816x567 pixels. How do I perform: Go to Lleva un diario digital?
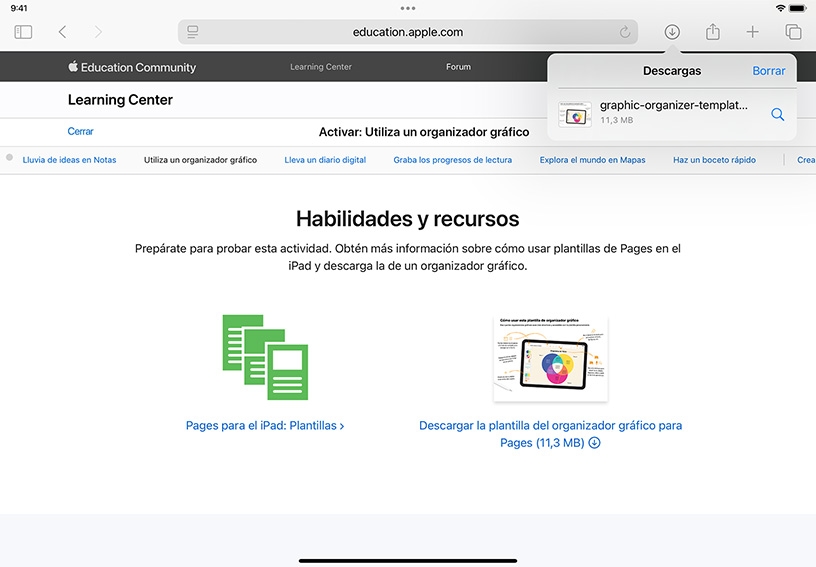[325, 160]
